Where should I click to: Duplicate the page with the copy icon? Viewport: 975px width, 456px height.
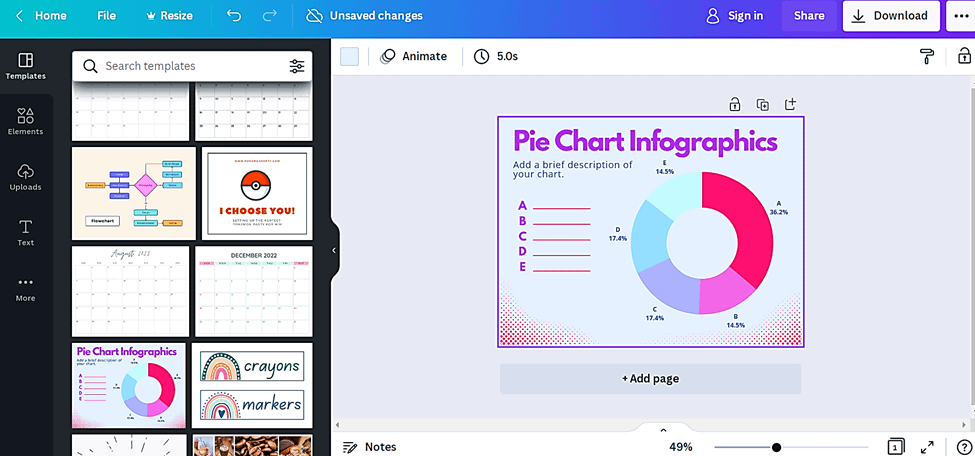tap(762, 105)
